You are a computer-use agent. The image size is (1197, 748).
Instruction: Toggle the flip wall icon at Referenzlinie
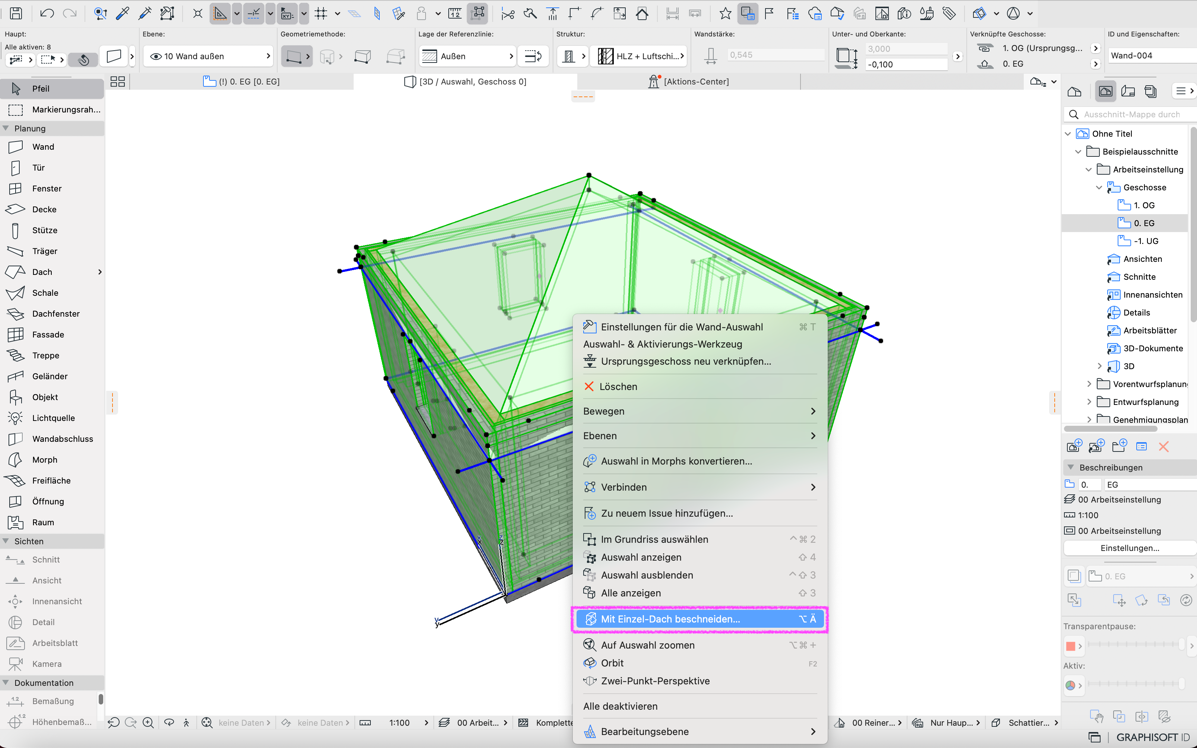pyautogui.click(x=533, y=56)
